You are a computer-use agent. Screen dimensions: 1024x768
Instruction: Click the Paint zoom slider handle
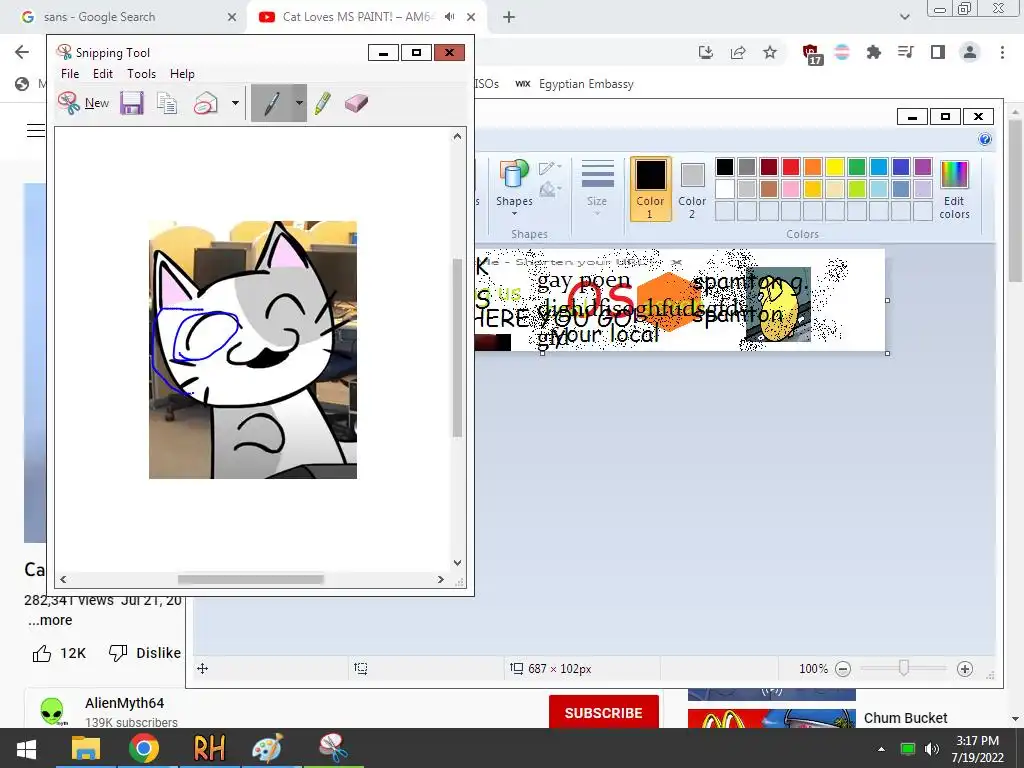click(904, 668)
